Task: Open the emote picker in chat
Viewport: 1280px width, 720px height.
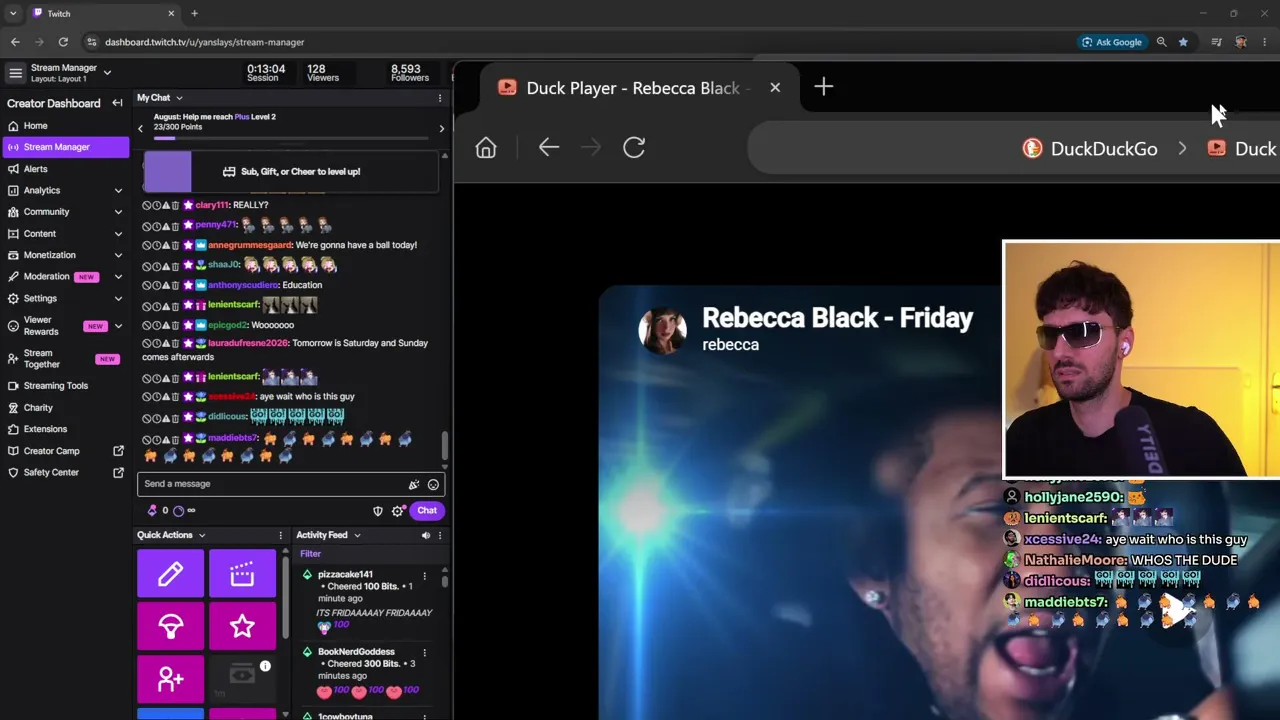Action: (x=433, y=484)
